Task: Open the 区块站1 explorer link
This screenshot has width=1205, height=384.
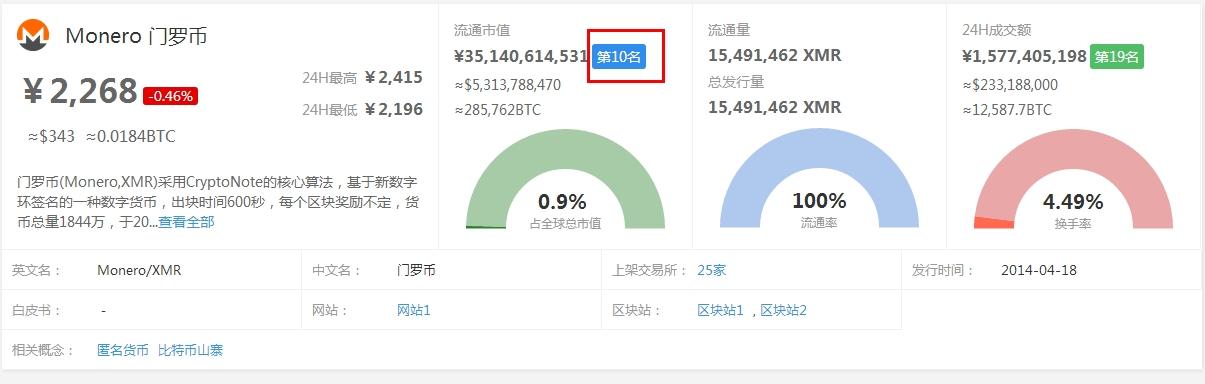Action: click(720, 310)
